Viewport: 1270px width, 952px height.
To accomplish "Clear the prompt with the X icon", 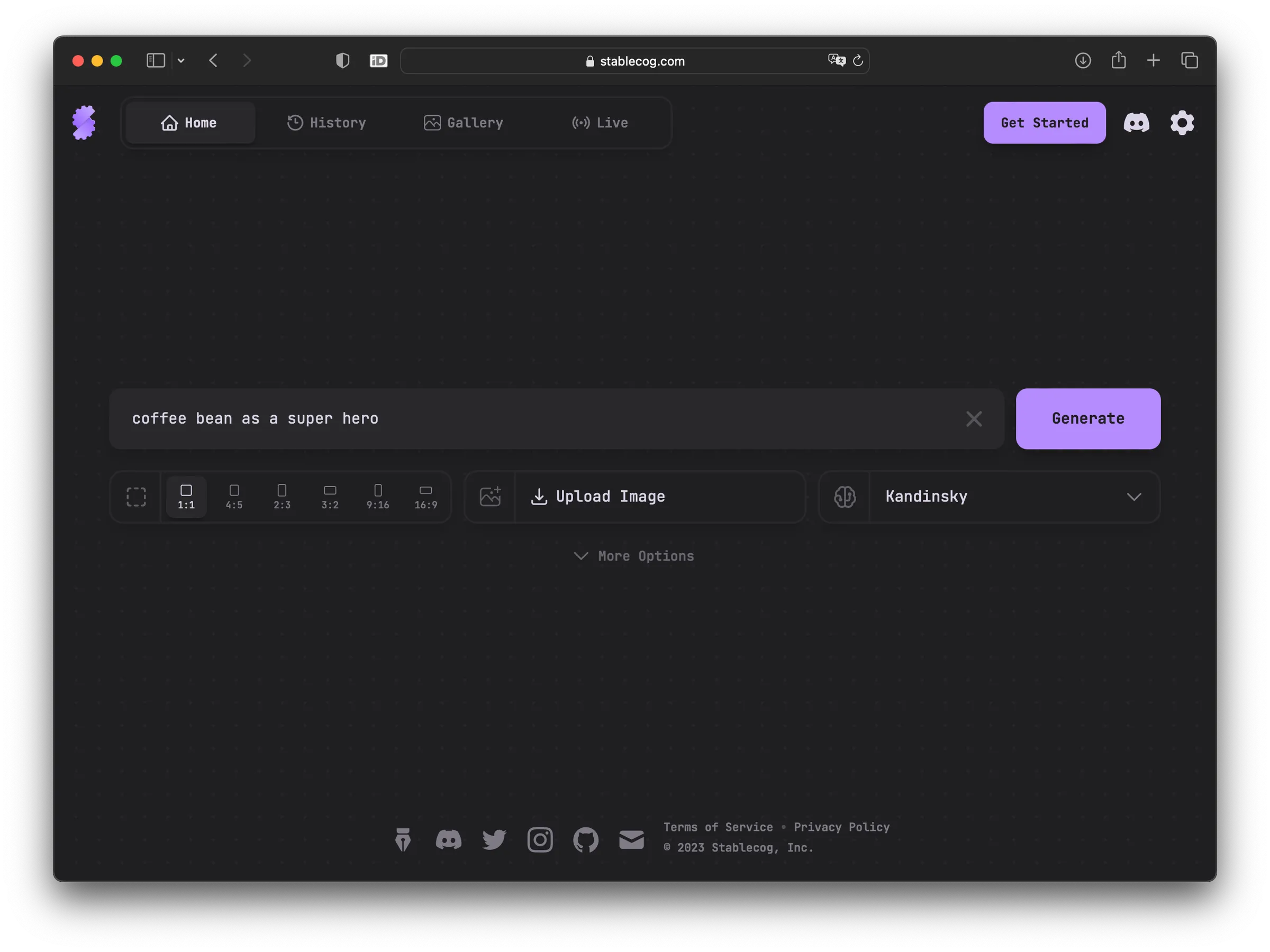I will (974, 419).
